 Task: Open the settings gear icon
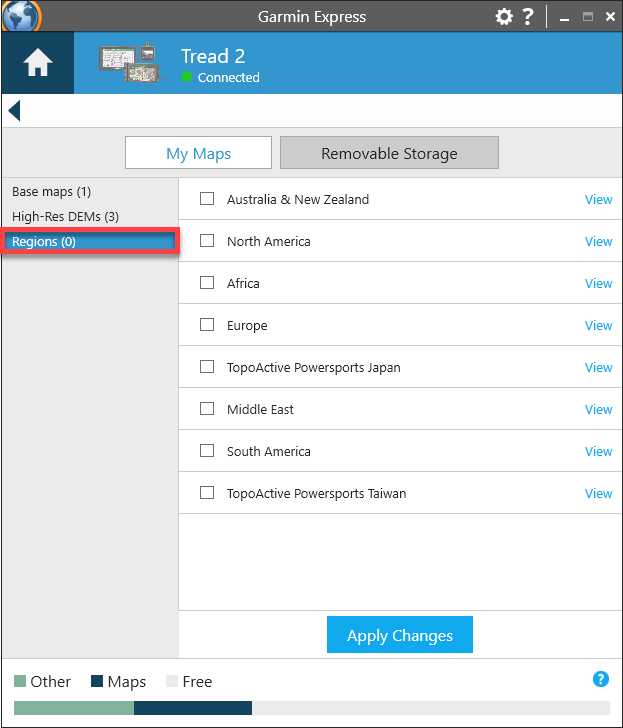tap(504, 17)
